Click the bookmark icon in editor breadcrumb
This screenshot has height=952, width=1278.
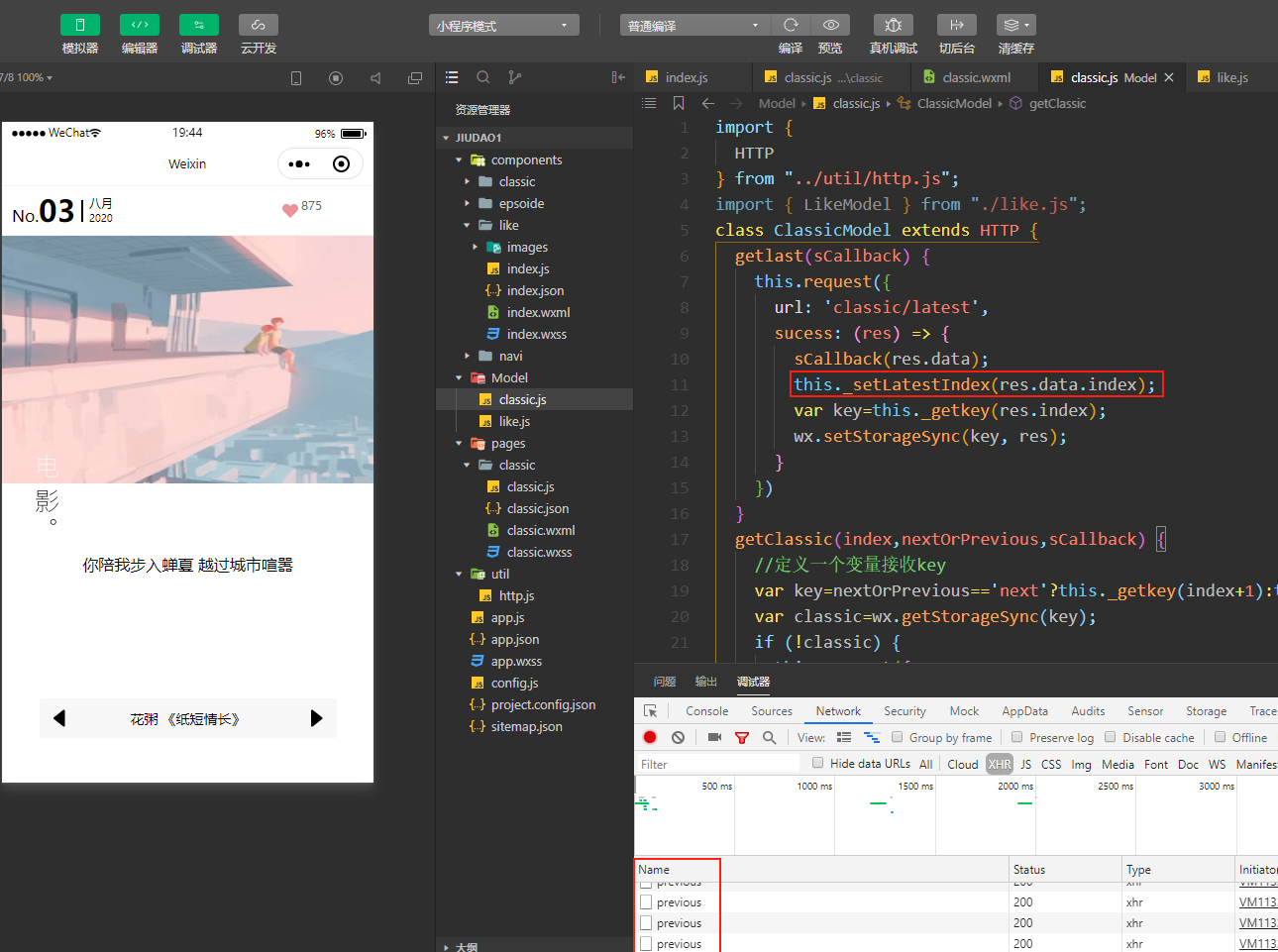coord(679,103)
